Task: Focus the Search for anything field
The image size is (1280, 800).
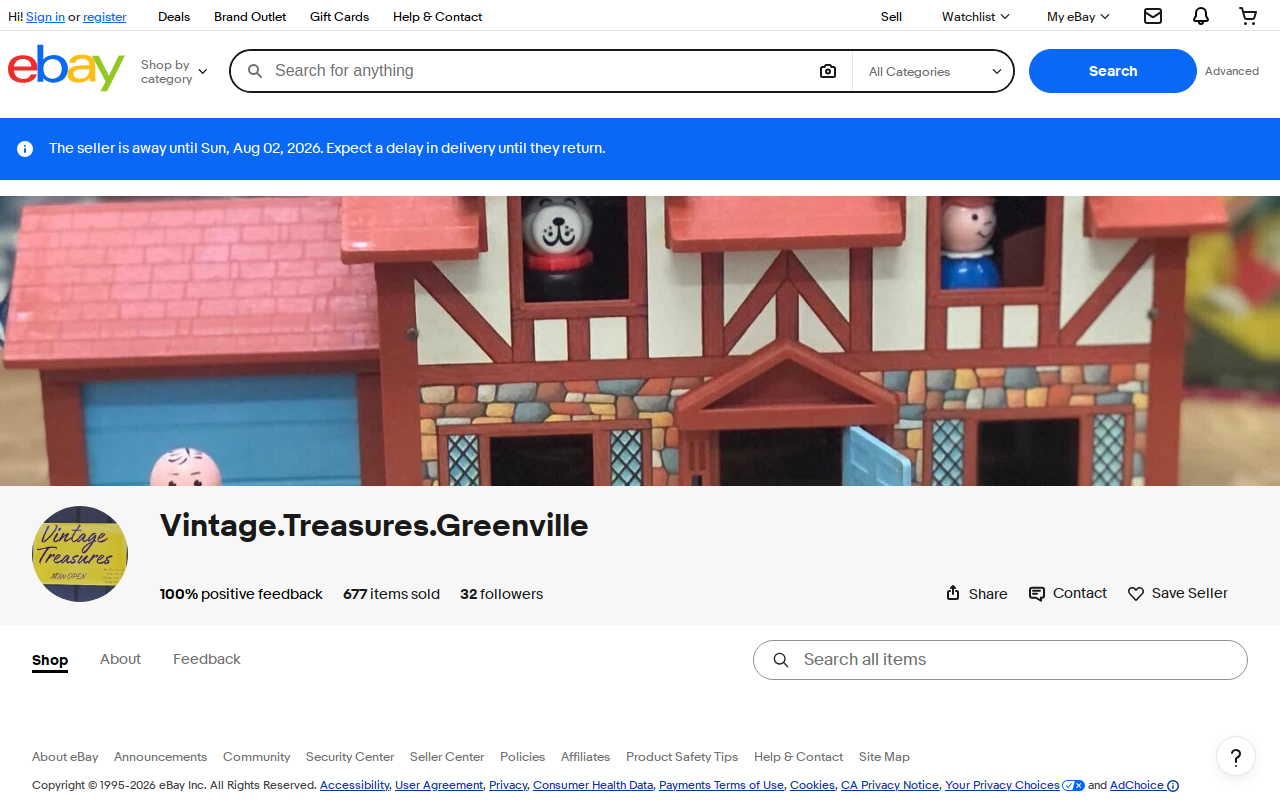Action: click(540, 71)
